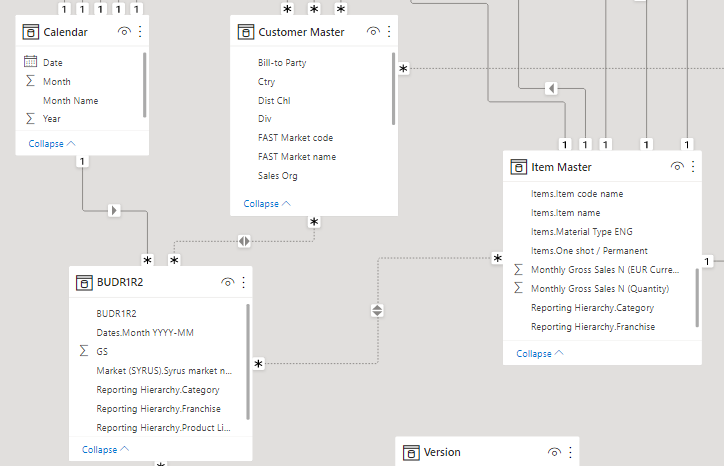Select the Items.Item name field
Image resolution: width=724 pixels, height=466 pixels.
pyautogui.click(x=566, y=212)
